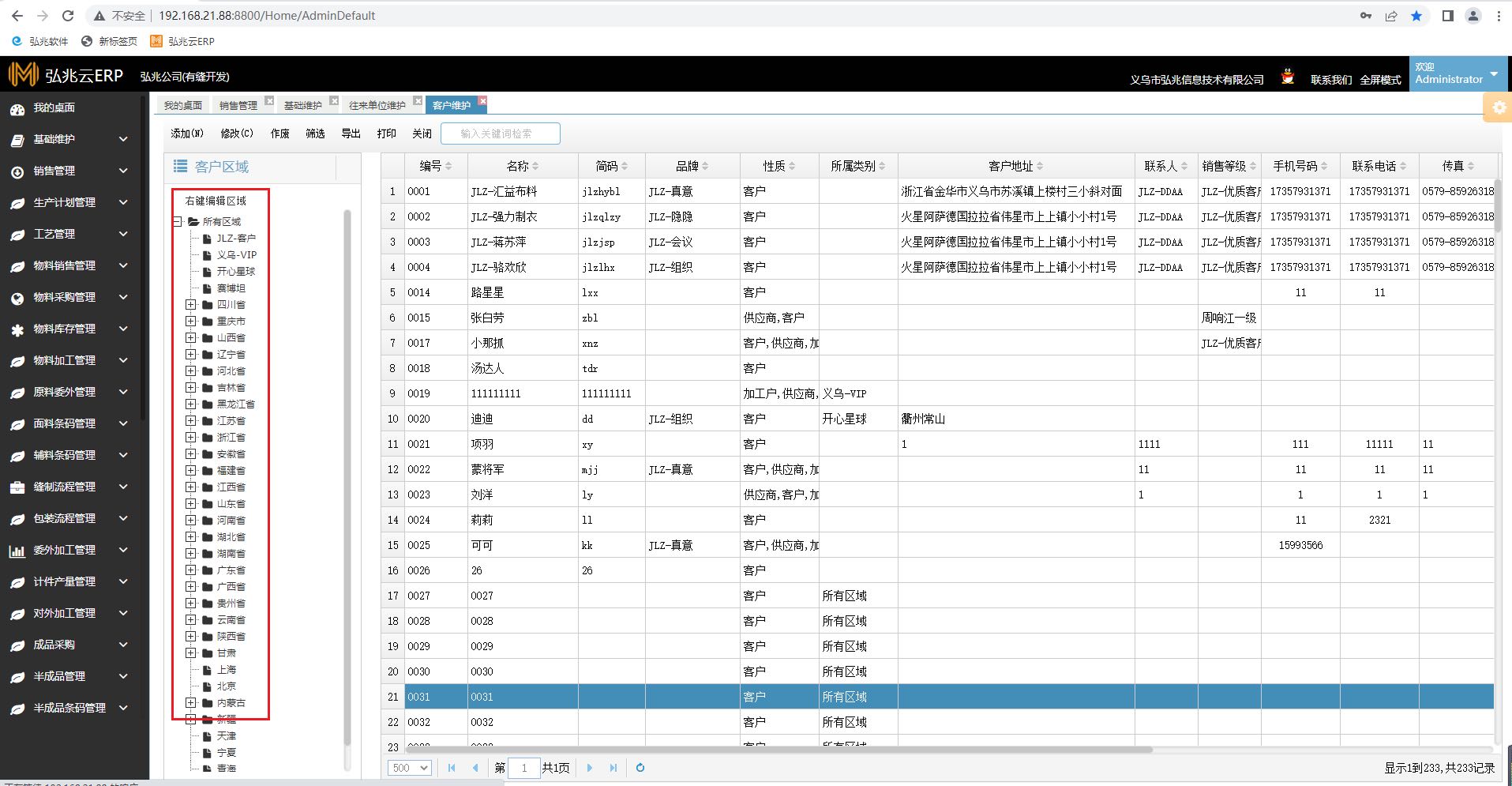Open 弘兆云ERP bookmark
Screen dimensions: 1512x786
[x=182, y=41]
